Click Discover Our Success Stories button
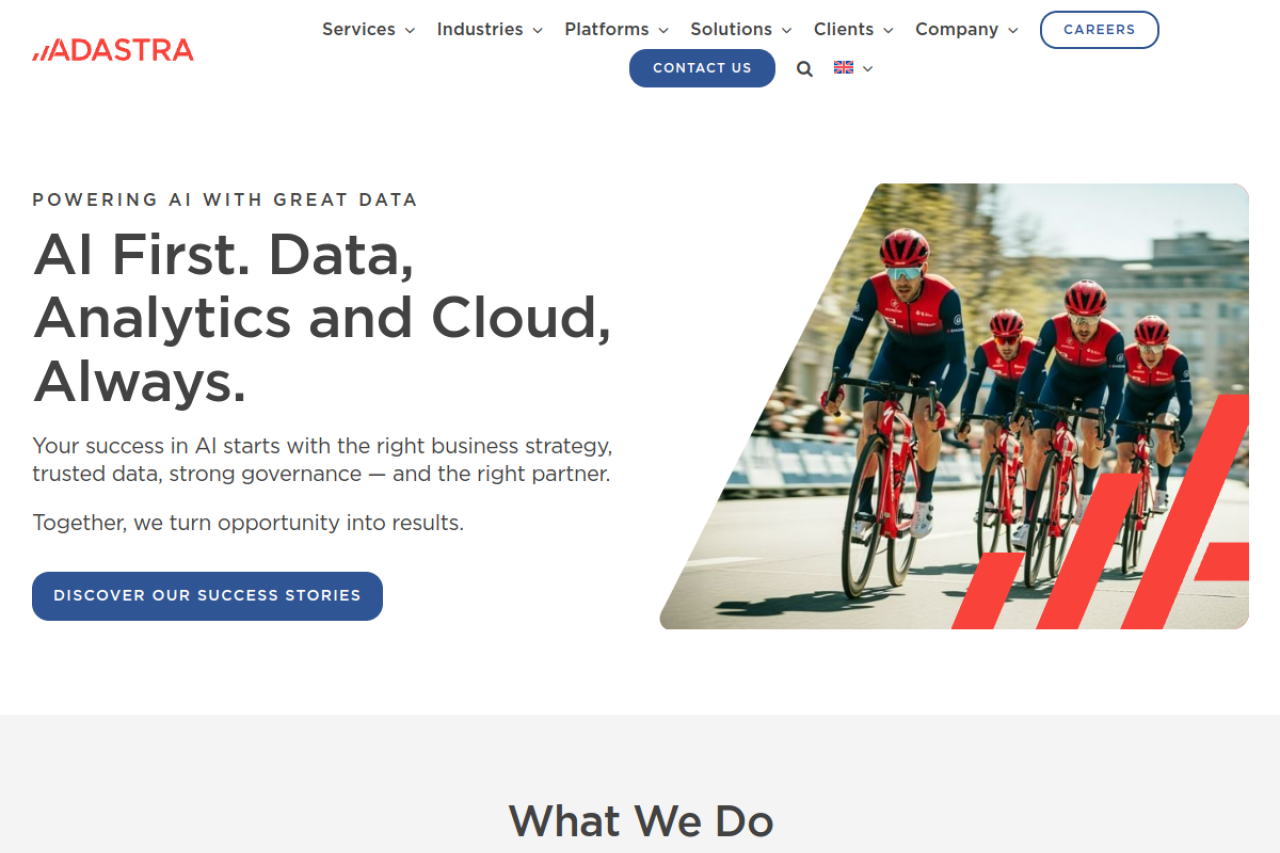1280x853 pixels. pyautogui.click(x=207, y=596)
